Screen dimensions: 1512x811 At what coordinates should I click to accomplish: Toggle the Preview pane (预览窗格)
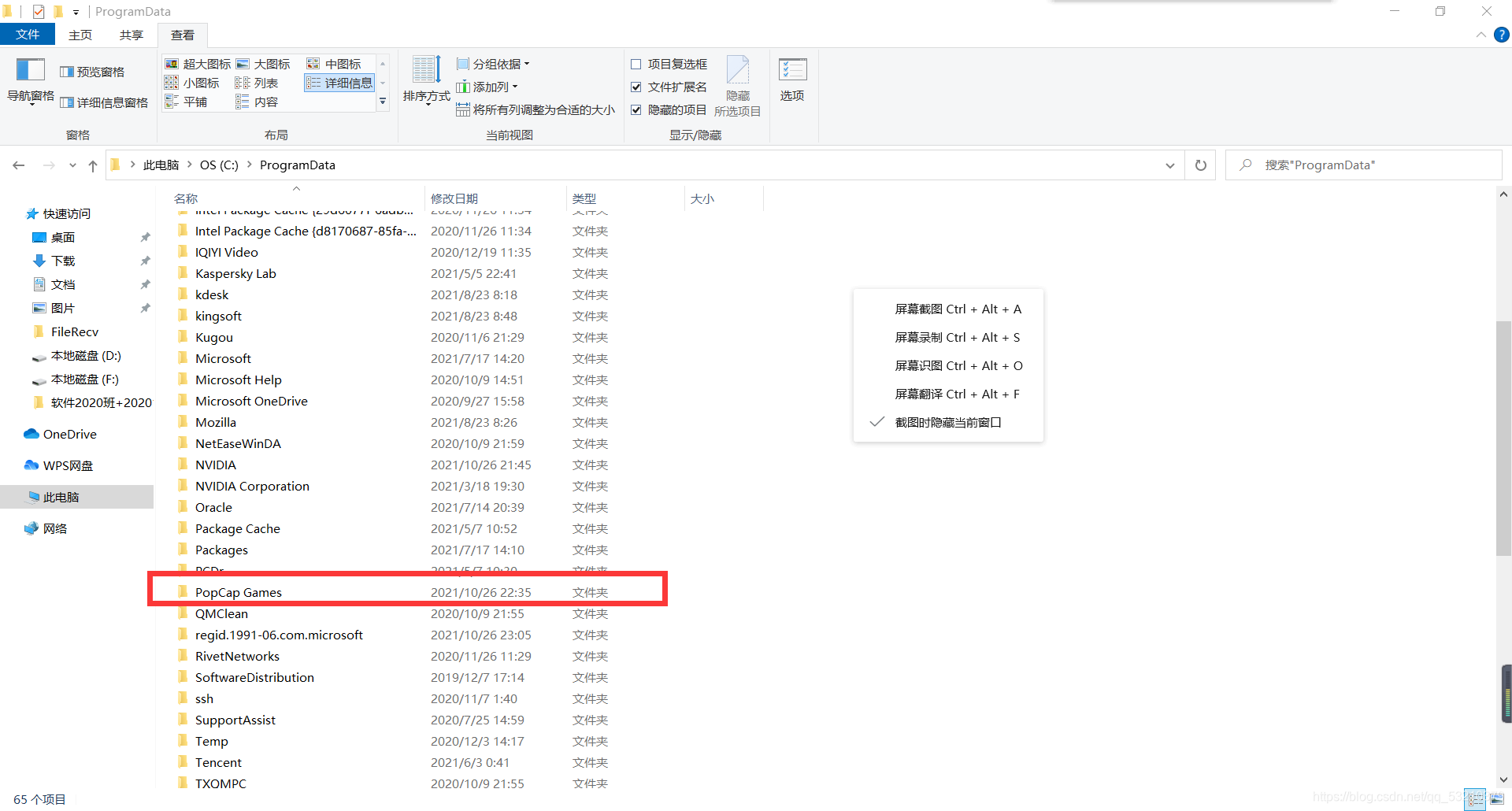click(x=92, y=72)
